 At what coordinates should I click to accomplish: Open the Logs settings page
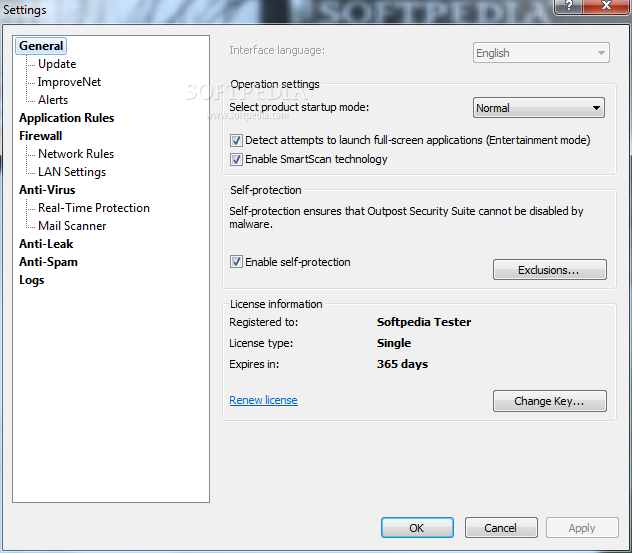31,280
